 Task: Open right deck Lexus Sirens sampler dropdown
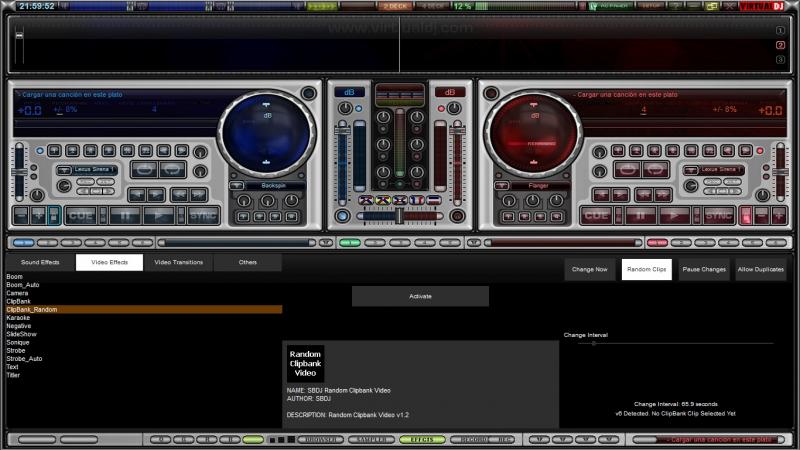pos(691,170)
